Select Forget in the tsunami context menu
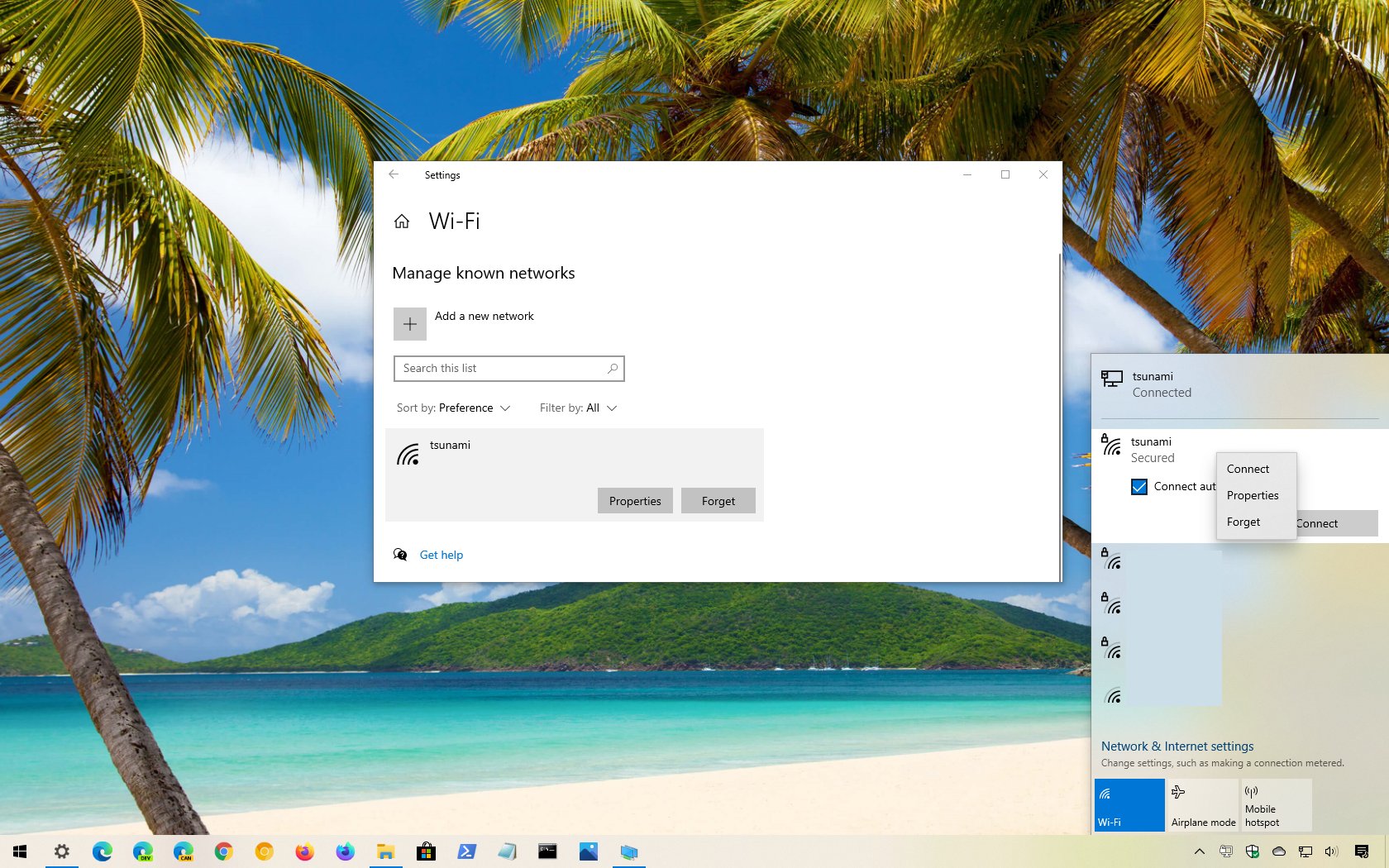Screen dimensions: 1389x868 [x=1243, y=522]
